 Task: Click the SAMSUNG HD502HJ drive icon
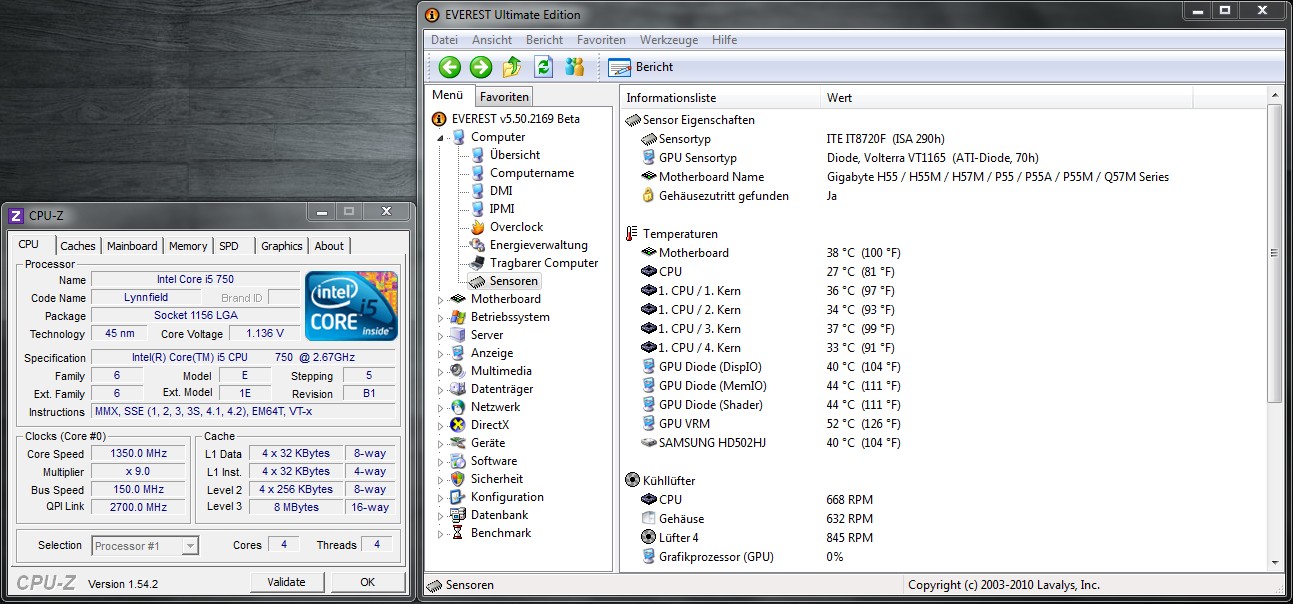649,443
